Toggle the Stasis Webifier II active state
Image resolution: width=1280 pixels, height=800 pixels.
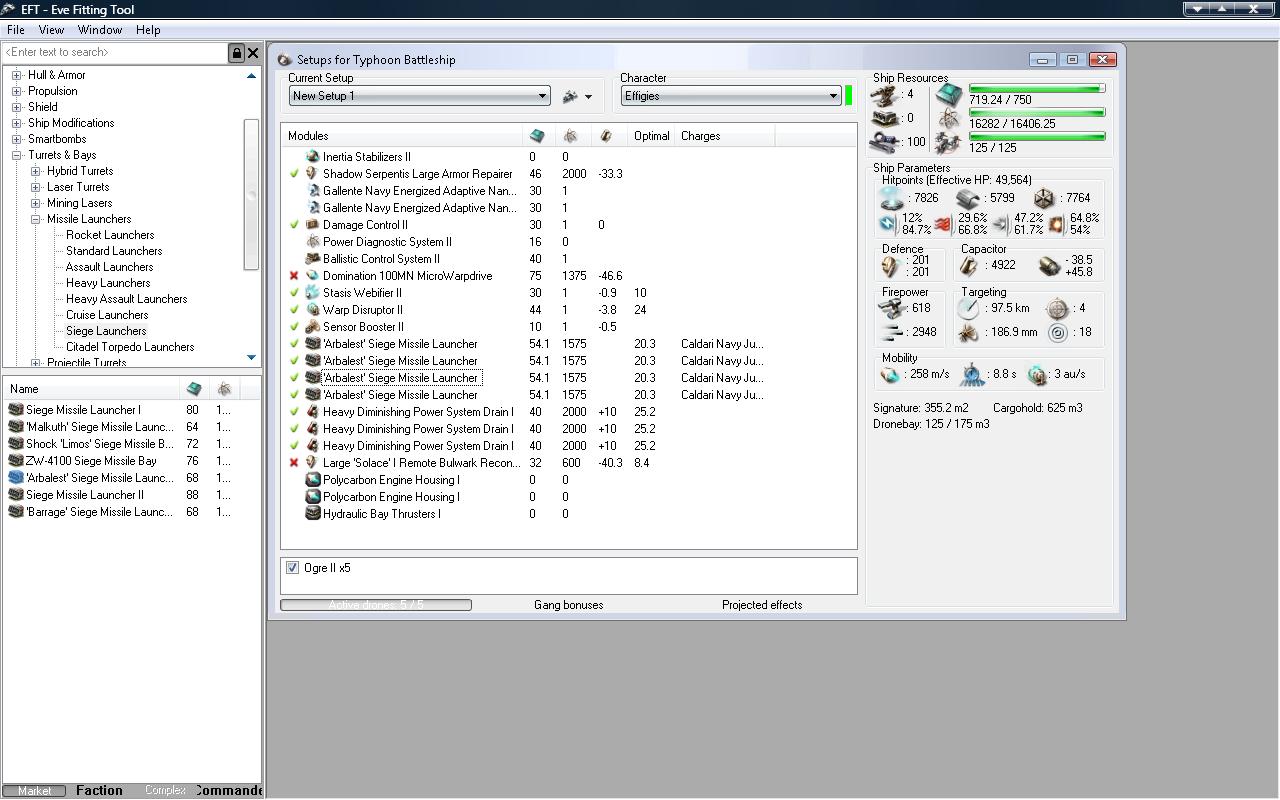pyautogui.click(x=294, y=293)
